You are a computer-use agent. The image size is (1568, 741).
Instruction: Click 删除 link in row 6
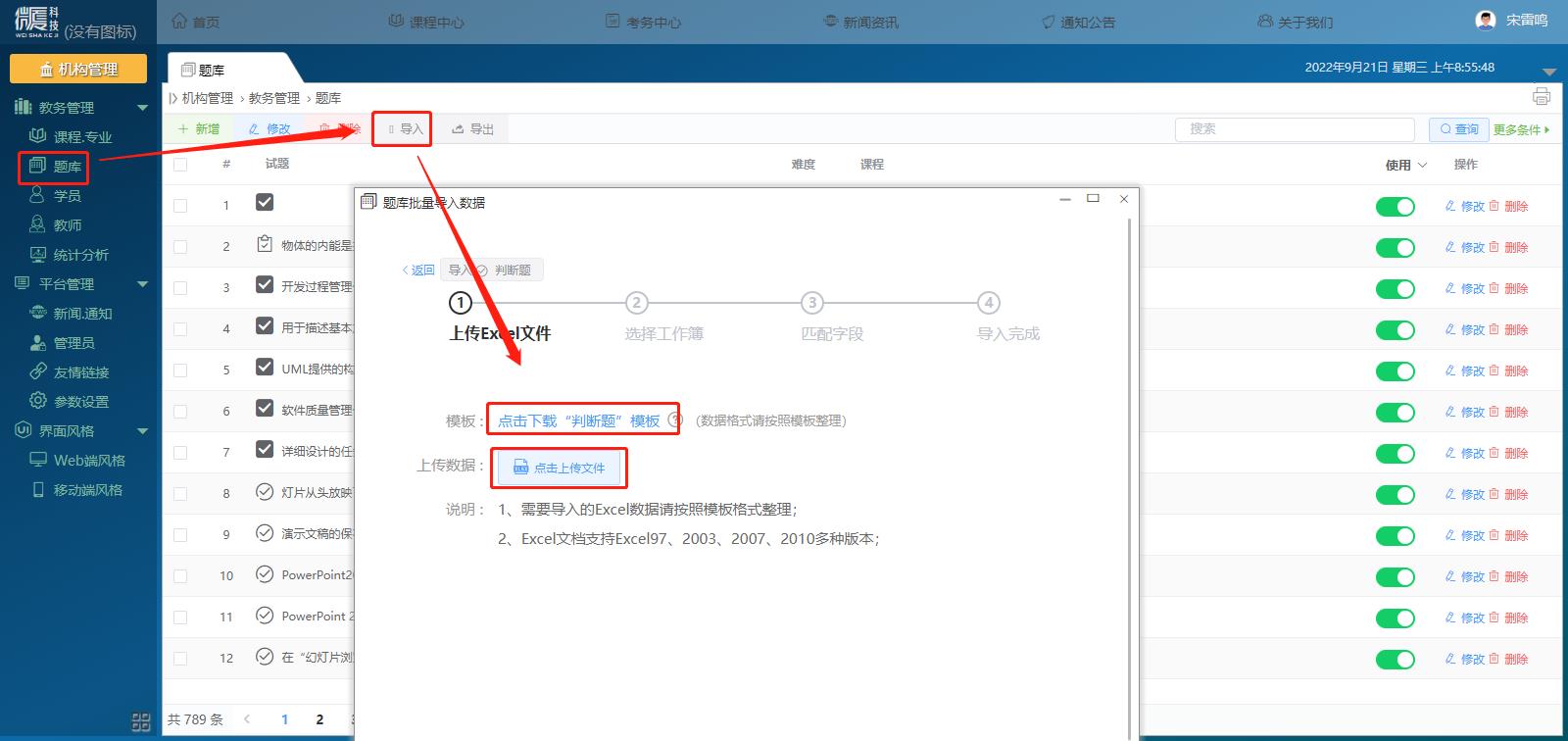(1508, 412)
